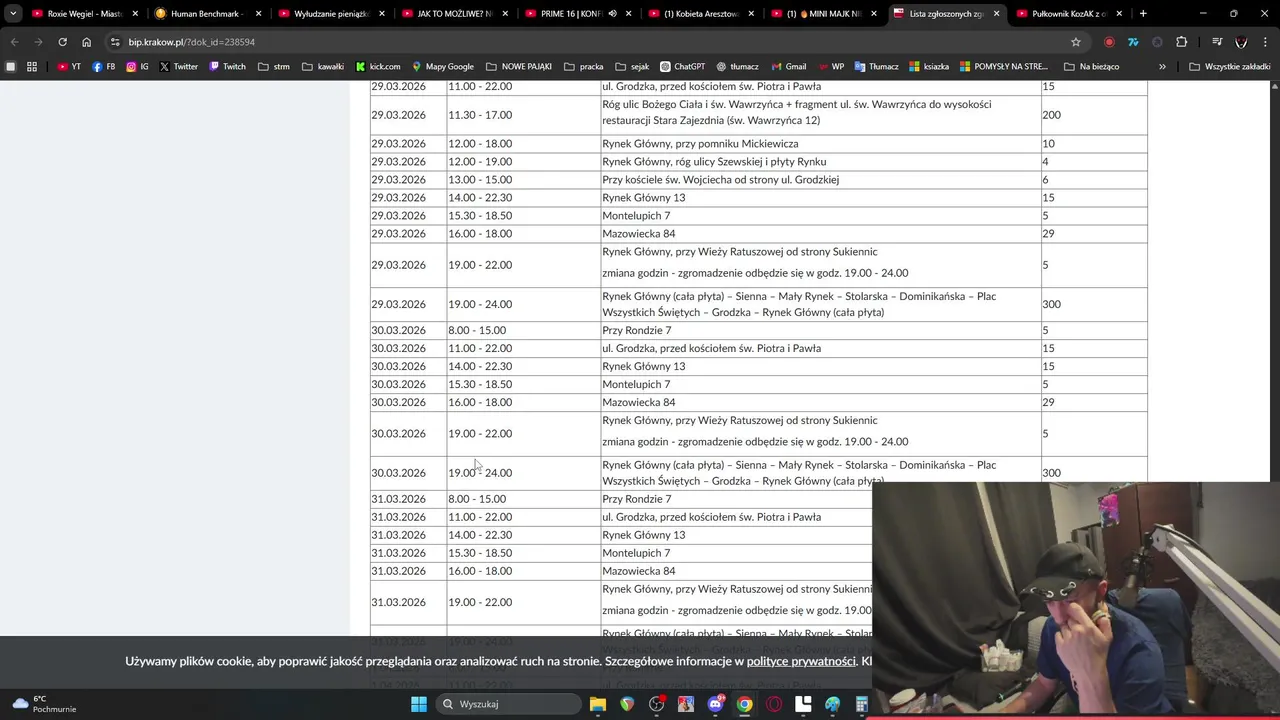Open the YT bookmark

pos(69,66)
